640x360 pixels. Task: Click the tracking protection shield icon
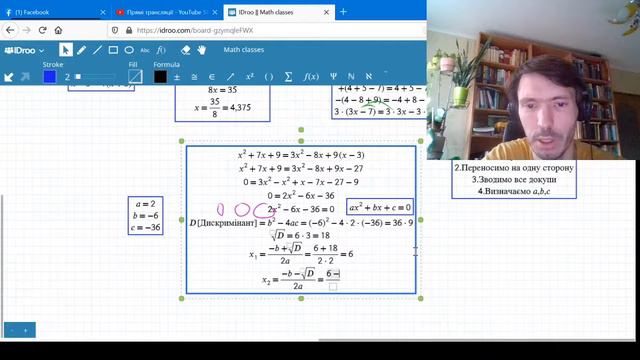pyautogui.click(x=115, y=30)
